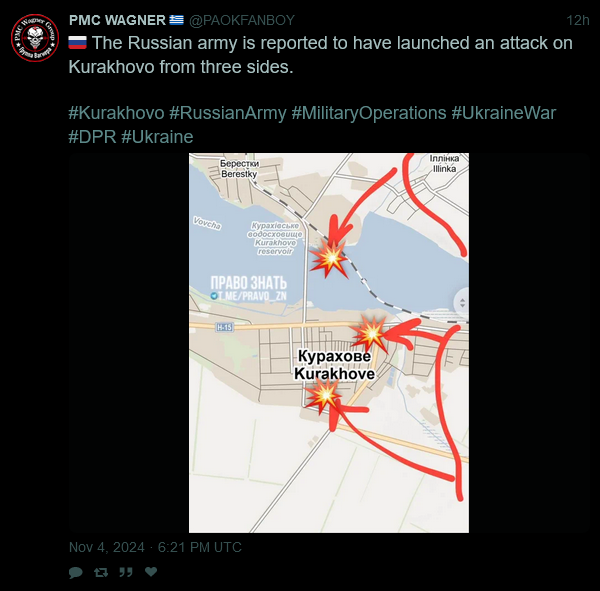Open the #MilitaryOperations hashtag
The image size is (600, 591).
pos(369,113)
